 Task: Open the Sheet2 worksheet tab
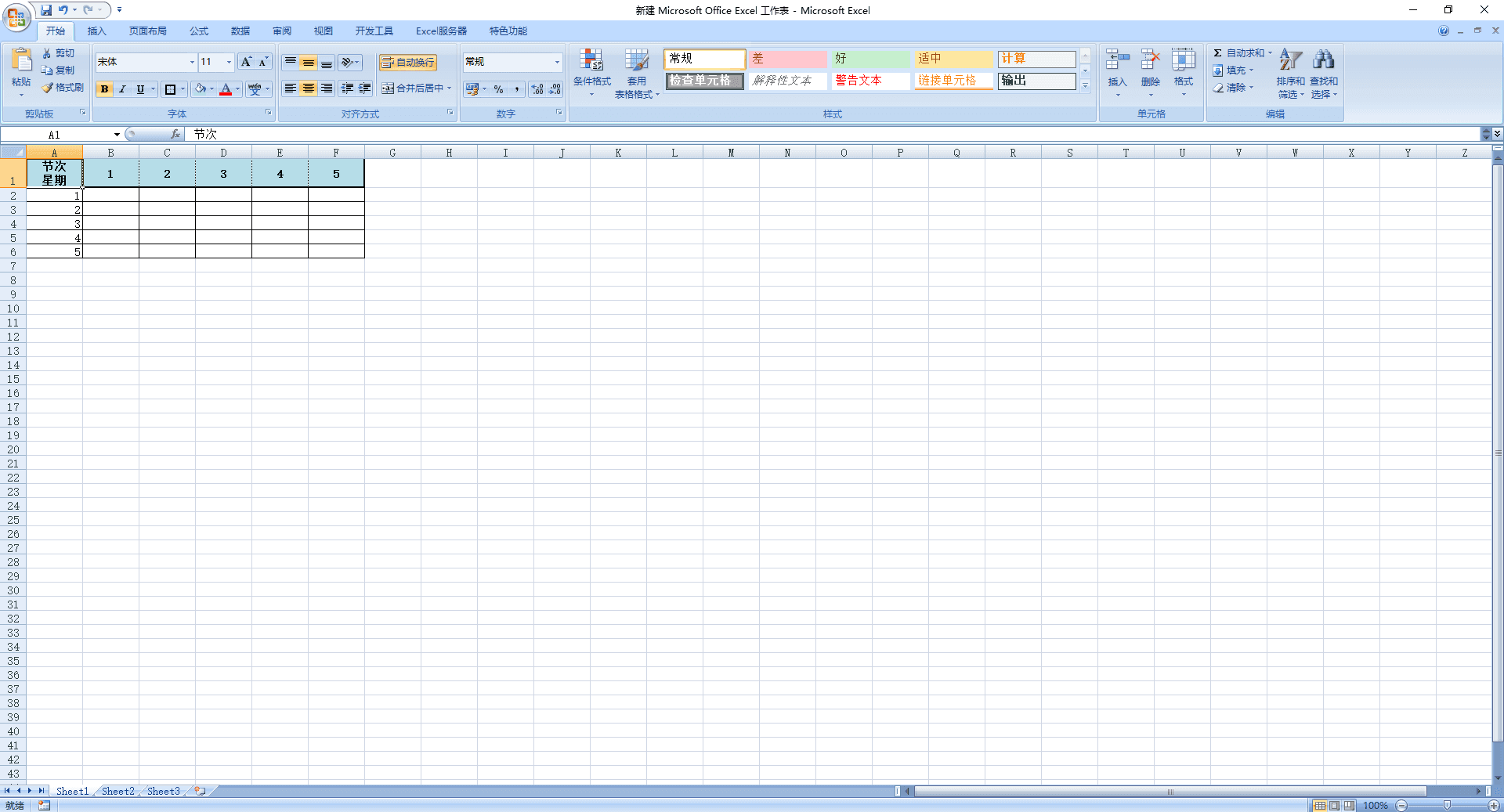coord(117,791)
